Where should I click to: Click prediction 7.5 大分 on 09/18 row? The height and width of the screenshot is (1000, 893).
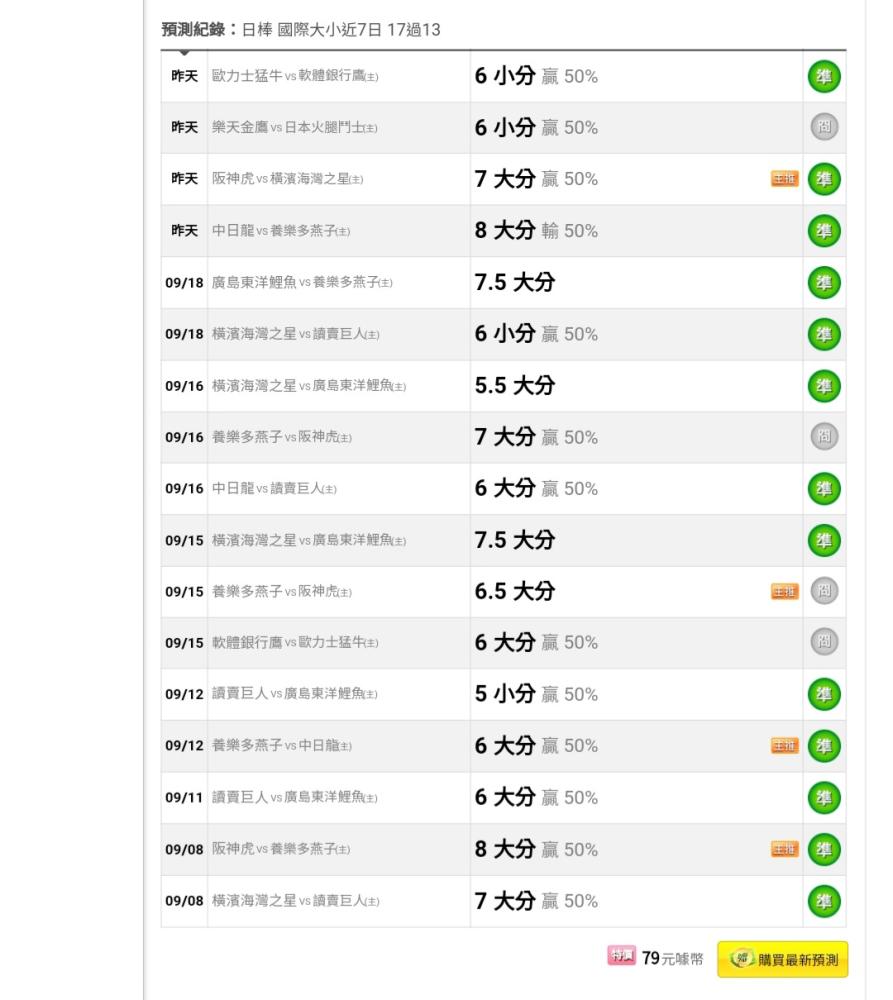click(x=515, y=283)
